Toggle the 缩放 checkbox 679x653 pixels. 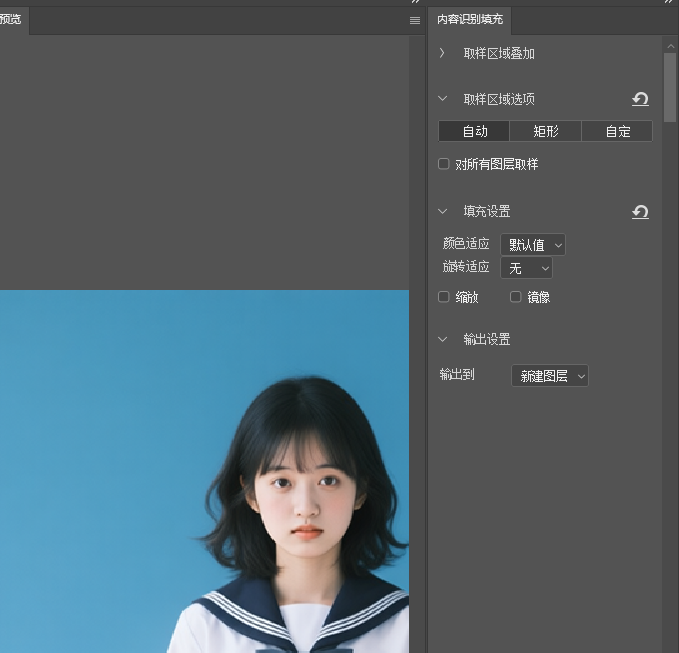444,297
